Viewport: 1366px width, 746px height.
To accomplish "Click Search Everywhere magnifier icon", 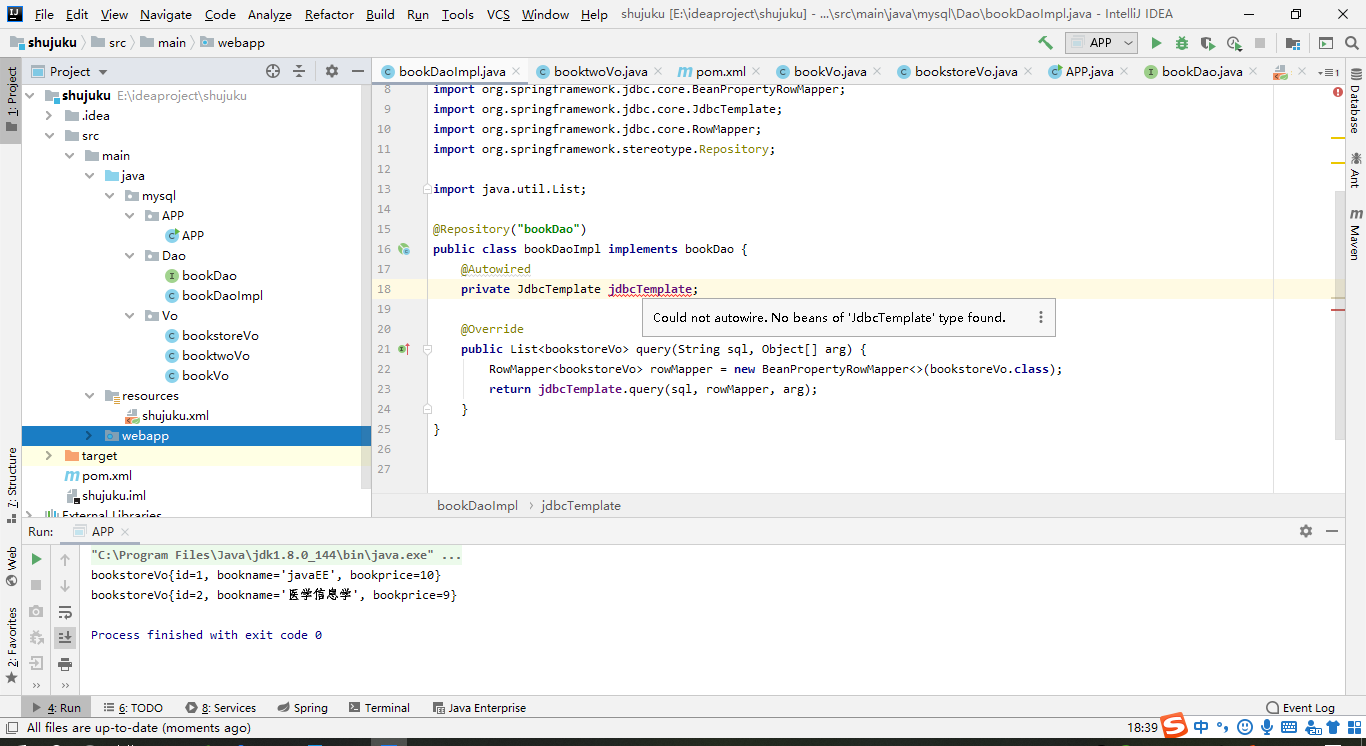I will (1352, 43).
